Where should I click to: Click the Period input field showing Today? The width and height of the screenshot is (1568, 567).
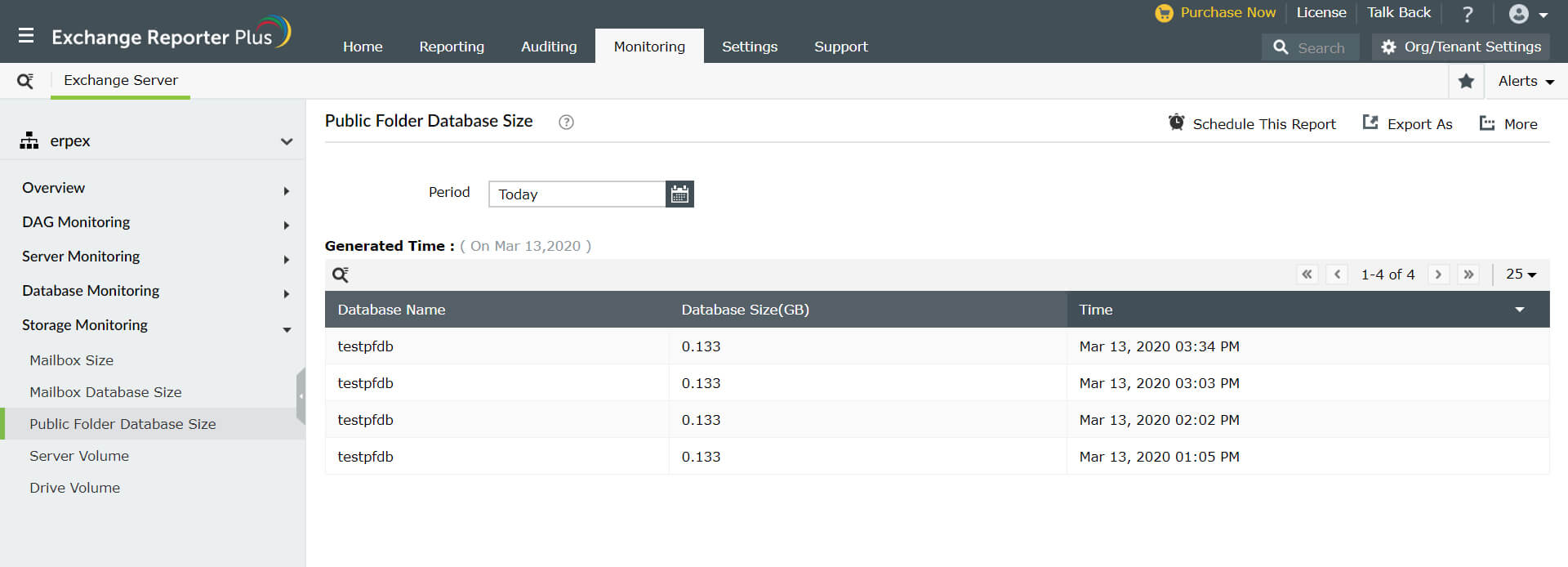click(577, 194)
